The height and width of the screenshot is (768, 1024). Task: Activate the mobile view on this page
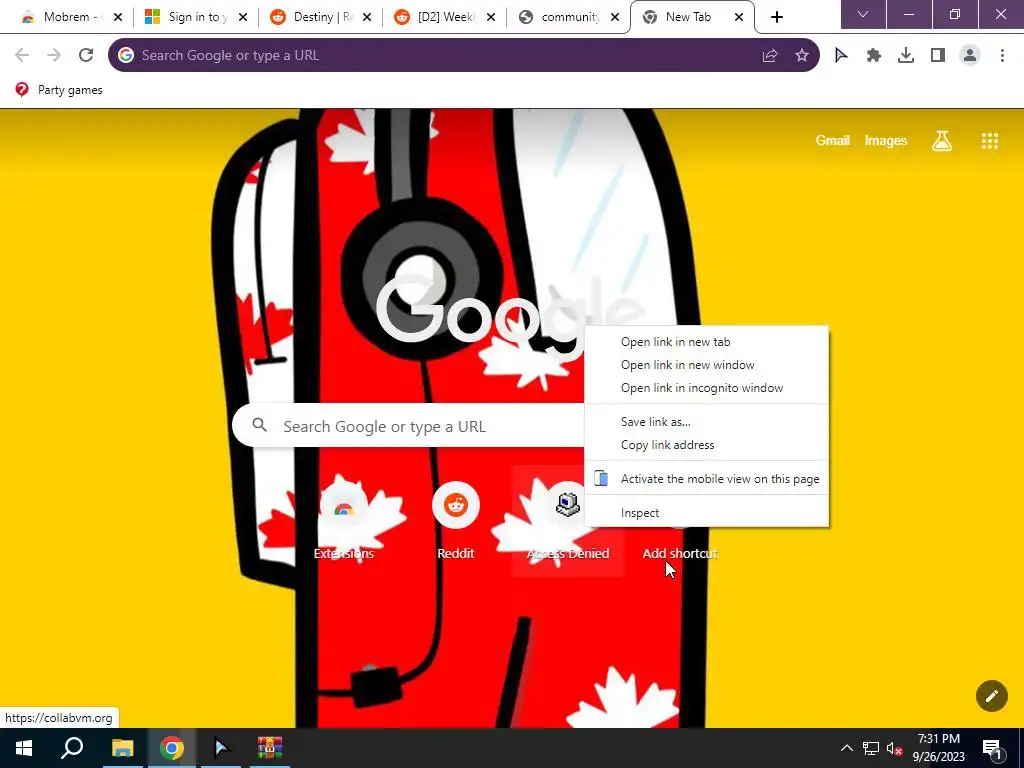(x=707, y=479)
